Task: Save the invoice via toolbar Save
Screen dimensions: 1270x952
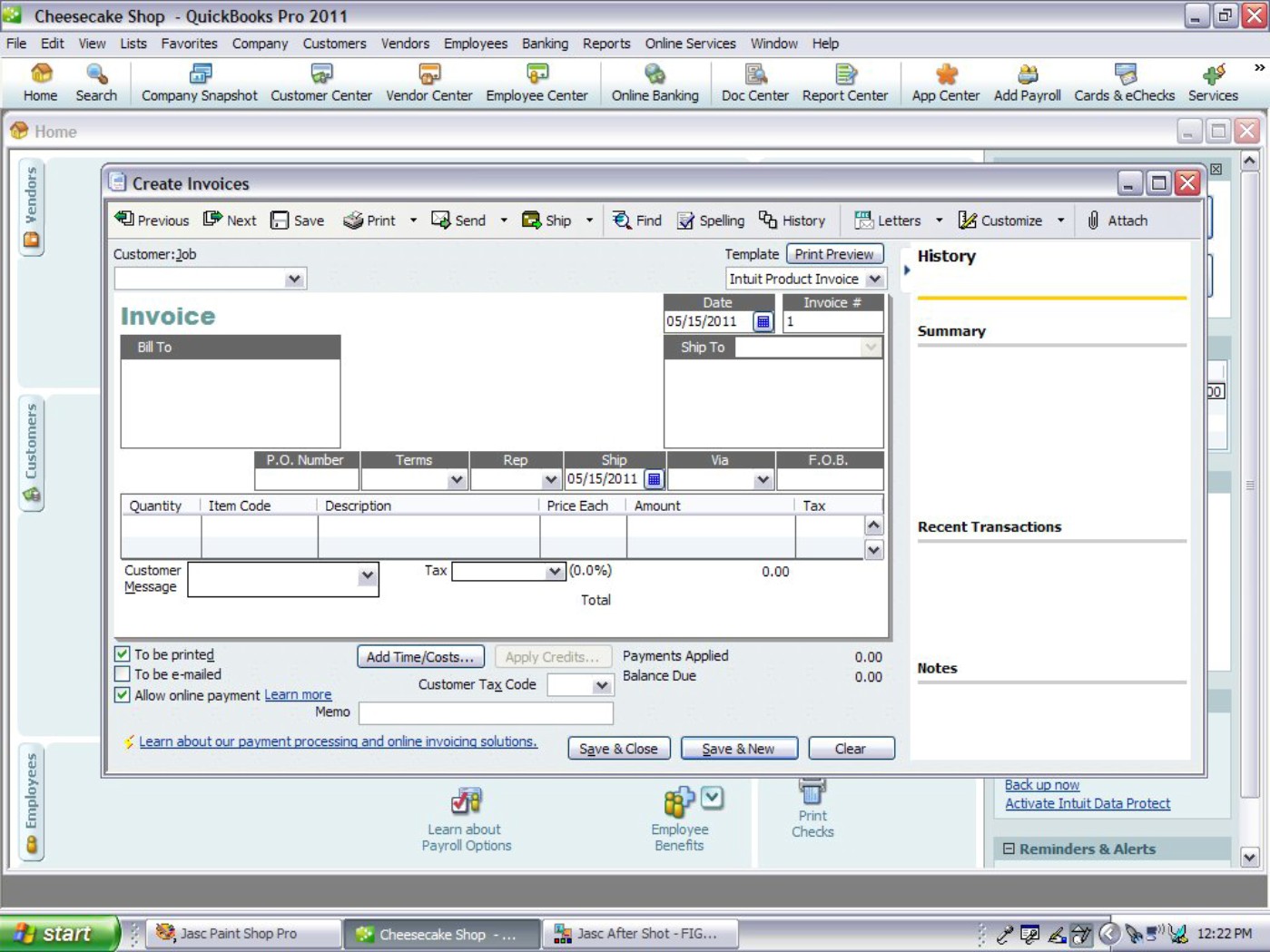Action: click(297, 221)
